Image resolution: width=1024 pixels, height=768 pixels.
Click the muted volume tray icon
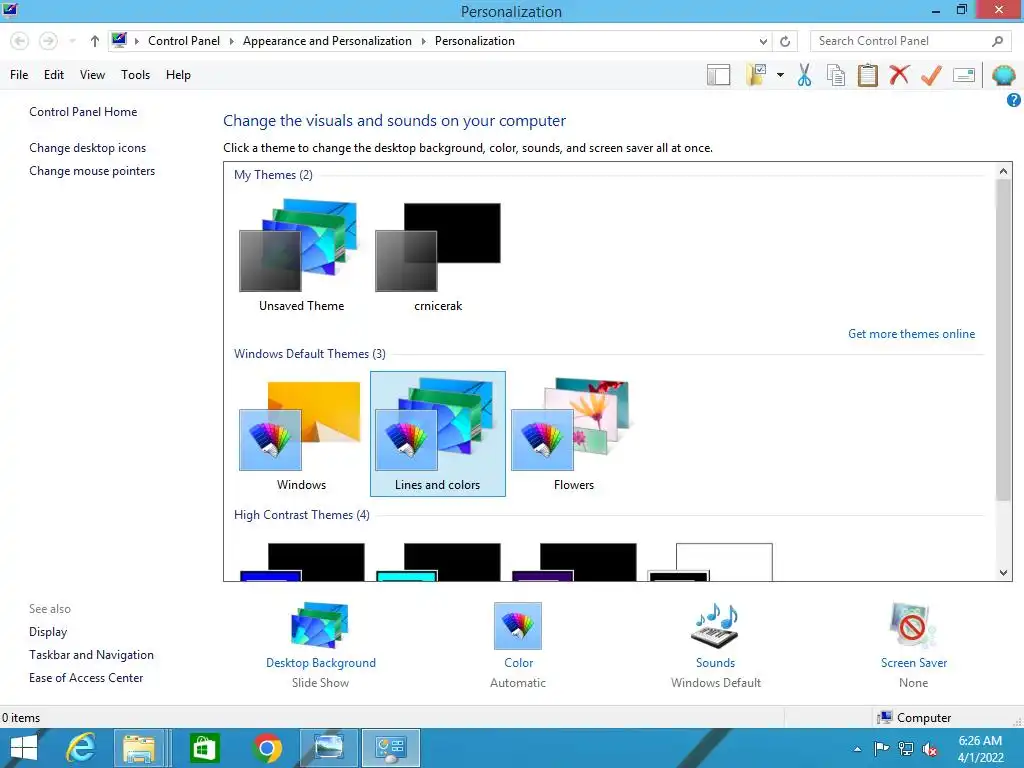(930, 749)
